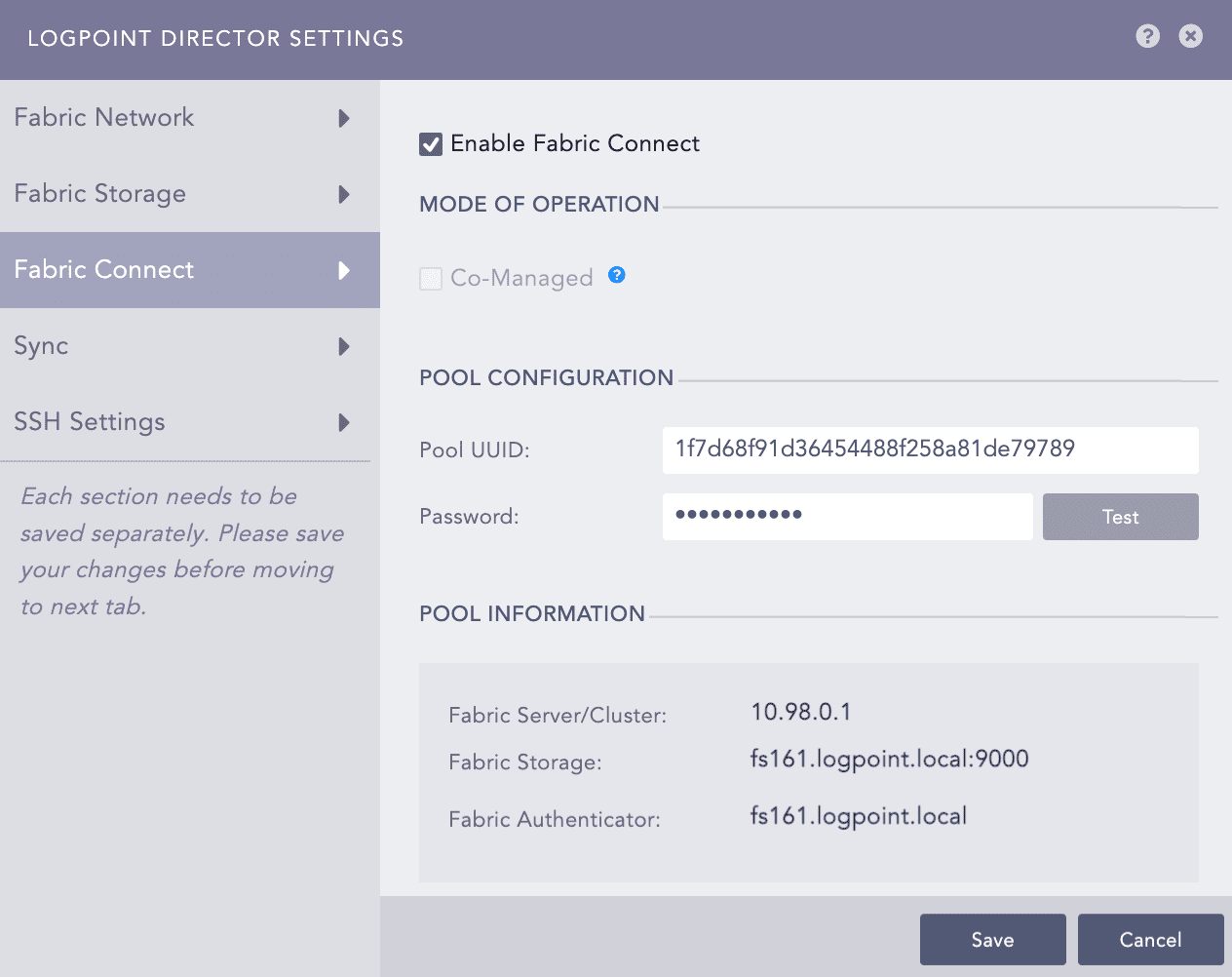Viewport: 1232px width, 977px height.
Task: Switch to the Fabric Network tab
Action: pyautogui.click(x=104, y=118)
